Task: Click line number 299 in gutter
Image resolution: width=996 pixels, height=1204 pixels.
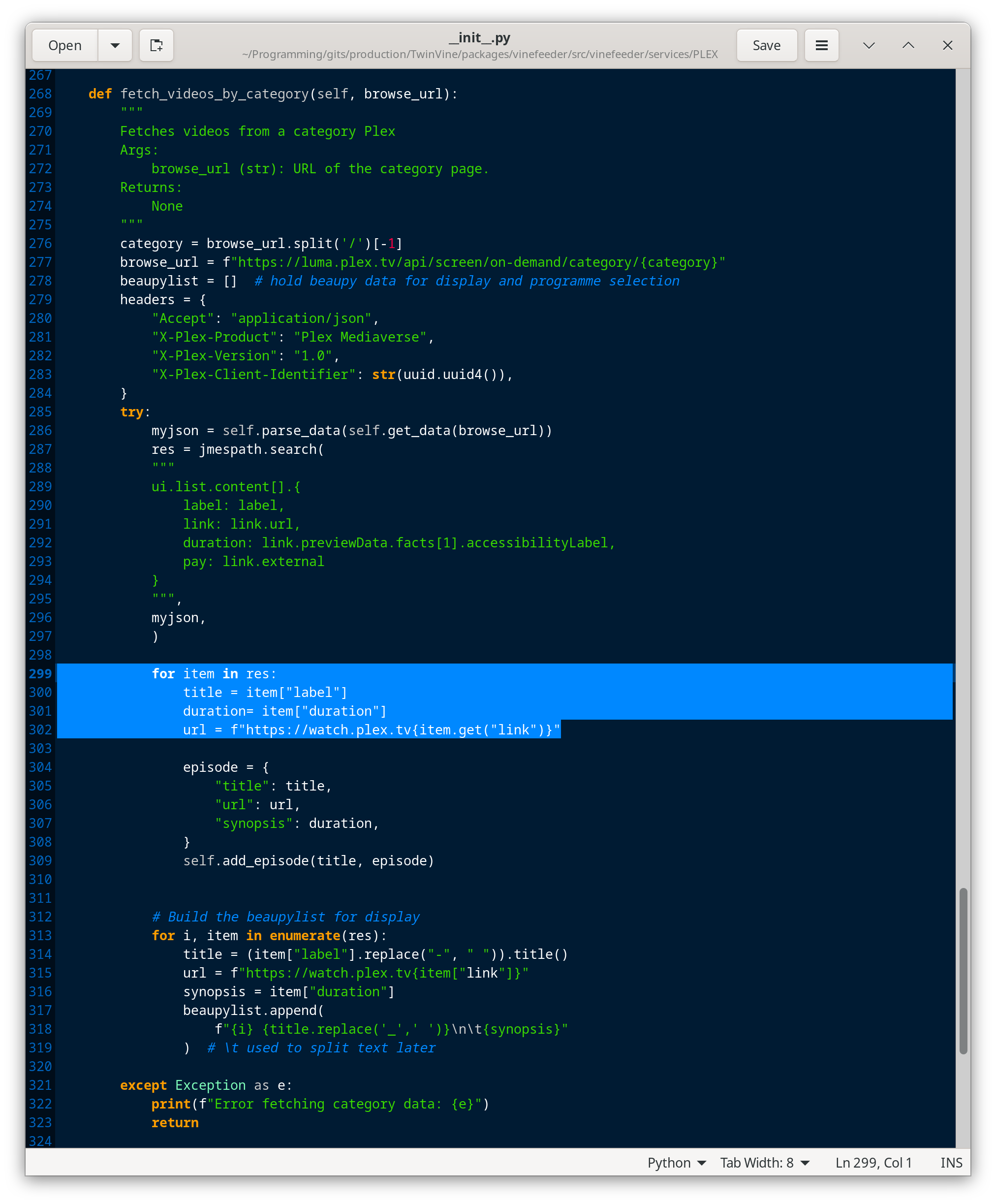Action: point(40,674)
